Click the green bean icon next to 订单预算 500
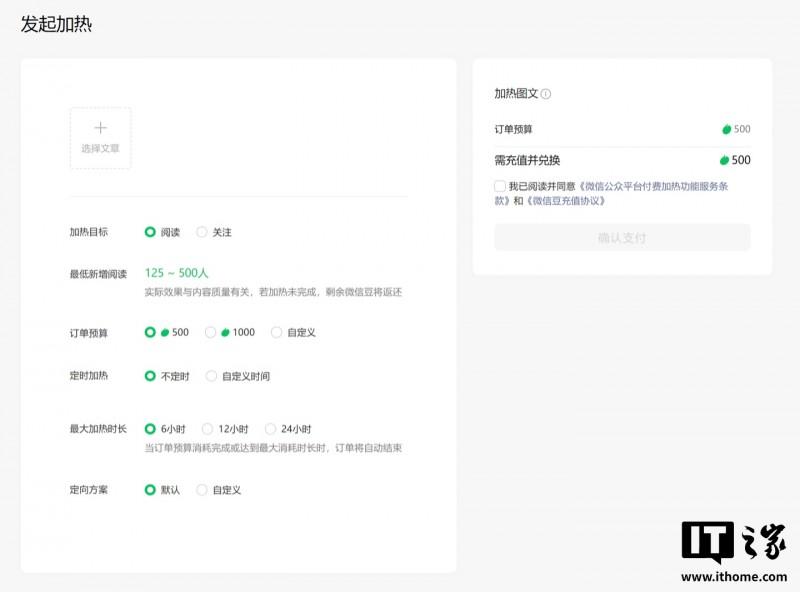The image size is (800, 592). click(x=726, y=129)
